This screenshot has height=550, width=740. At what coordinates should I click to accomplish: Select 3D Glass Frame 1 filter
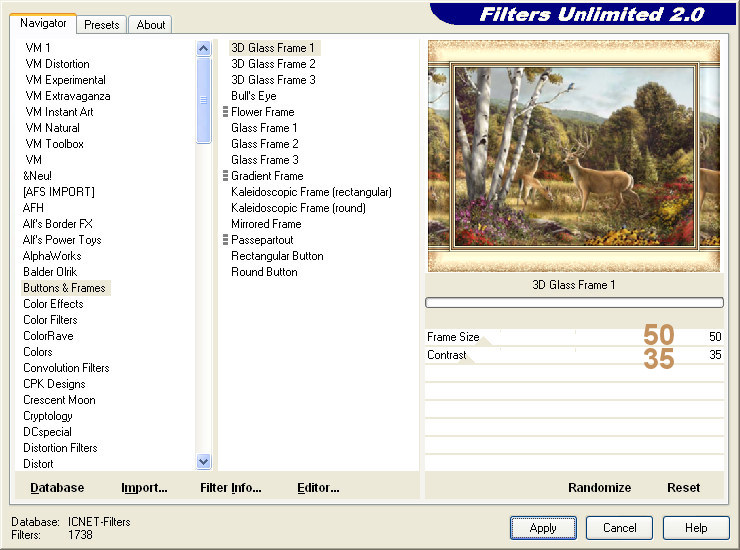point(273,48)
